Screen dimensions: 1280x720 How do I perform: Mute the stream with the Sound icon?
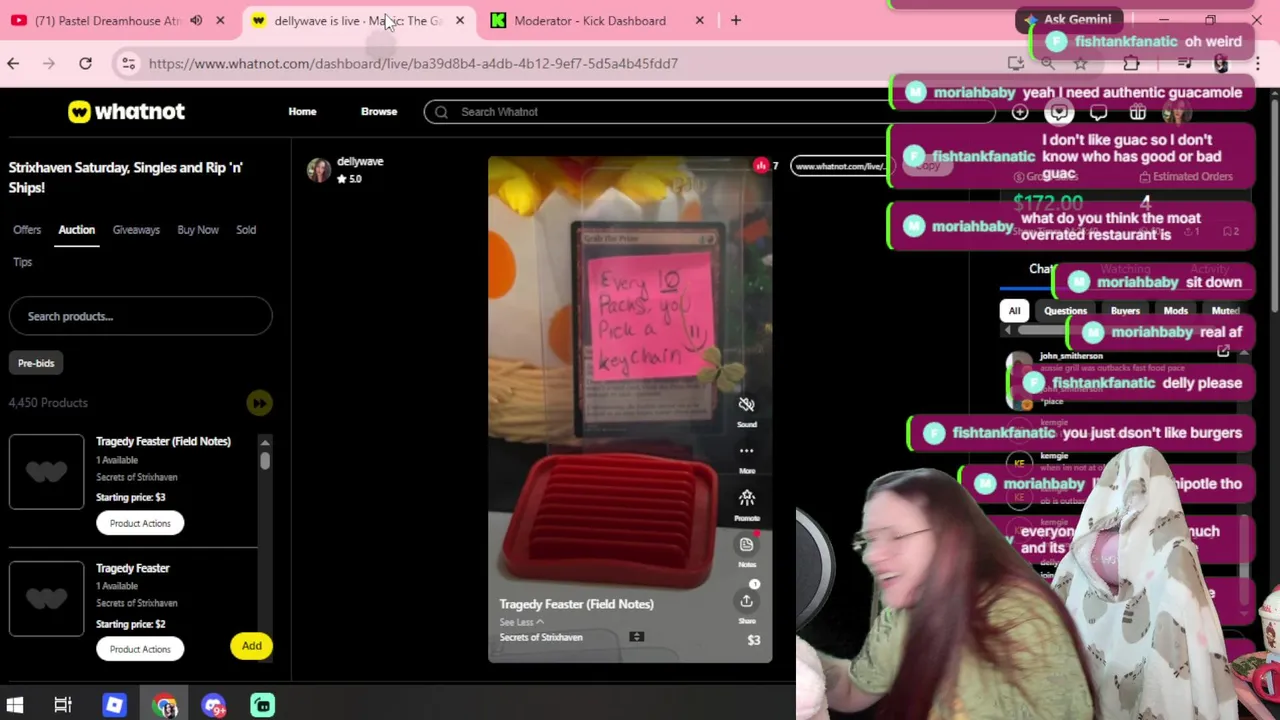(x=746, y=405)
